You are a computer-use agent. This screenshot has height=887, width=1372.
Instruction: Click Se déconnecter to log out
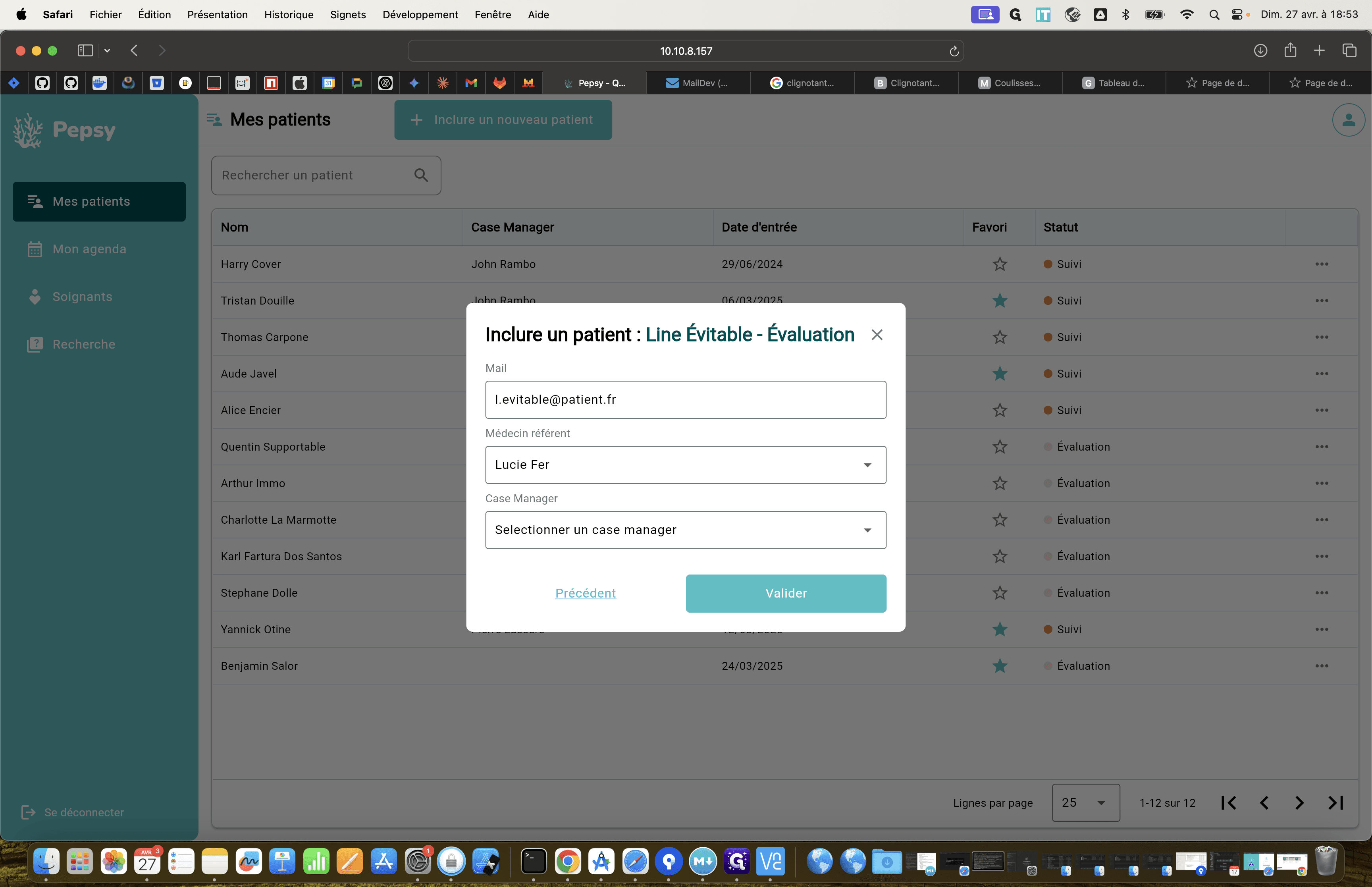pos(73,812)
